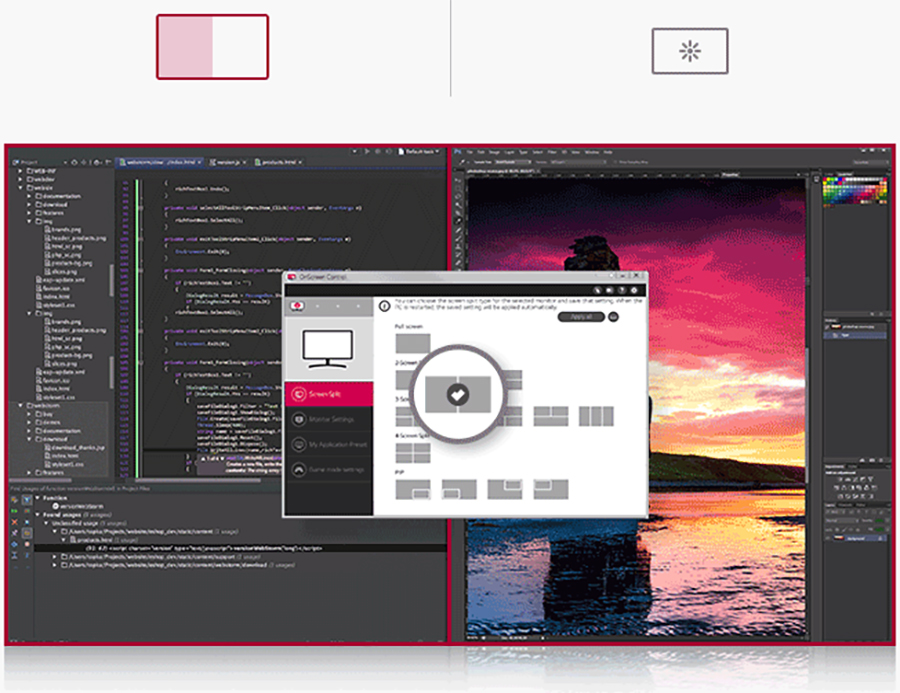Click the project tree vertical scrollbar
This screenshot has width=900, height=693.
[x=111, y=280]
